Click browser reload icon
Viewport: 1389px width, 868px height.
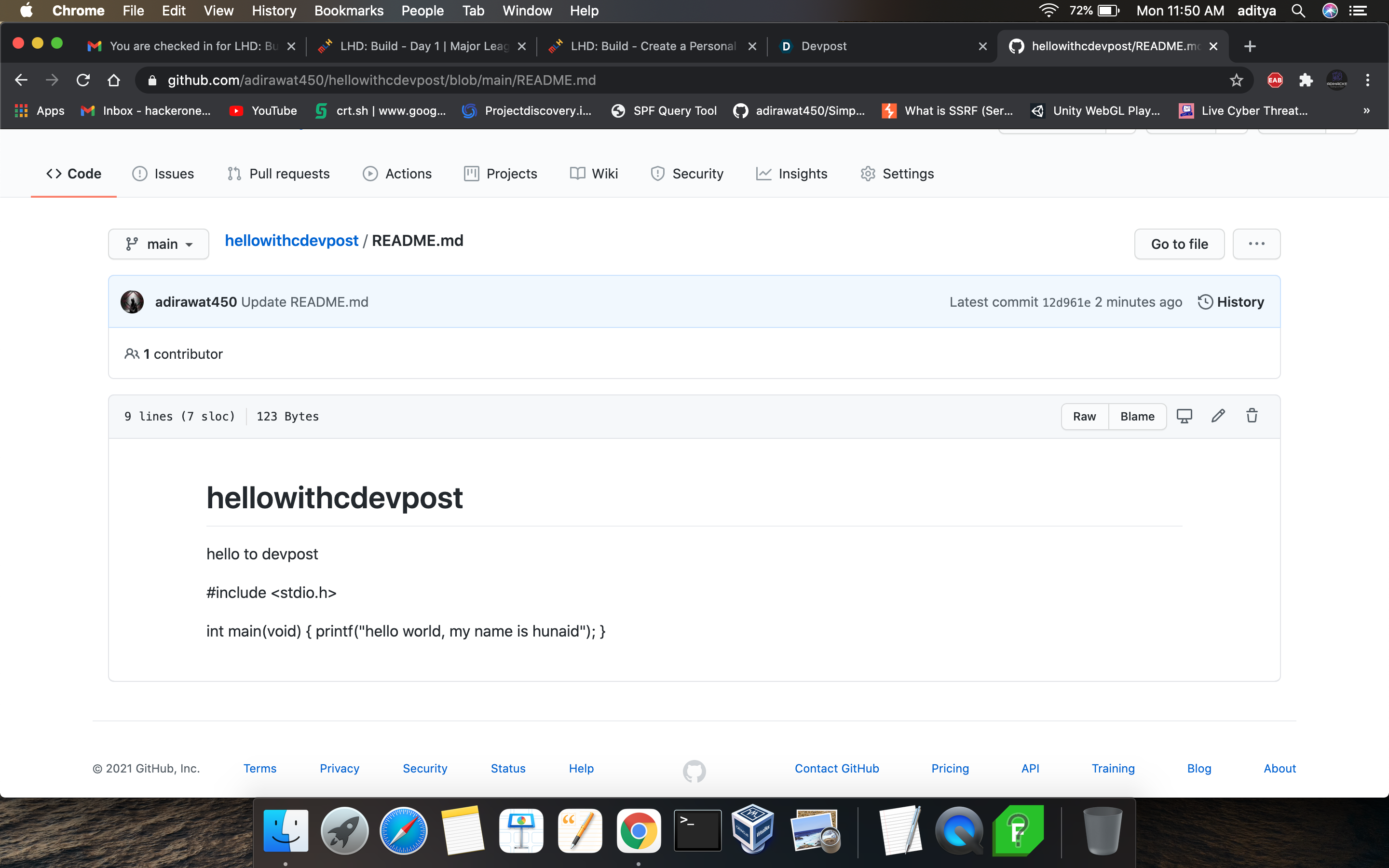coord(83,81)
